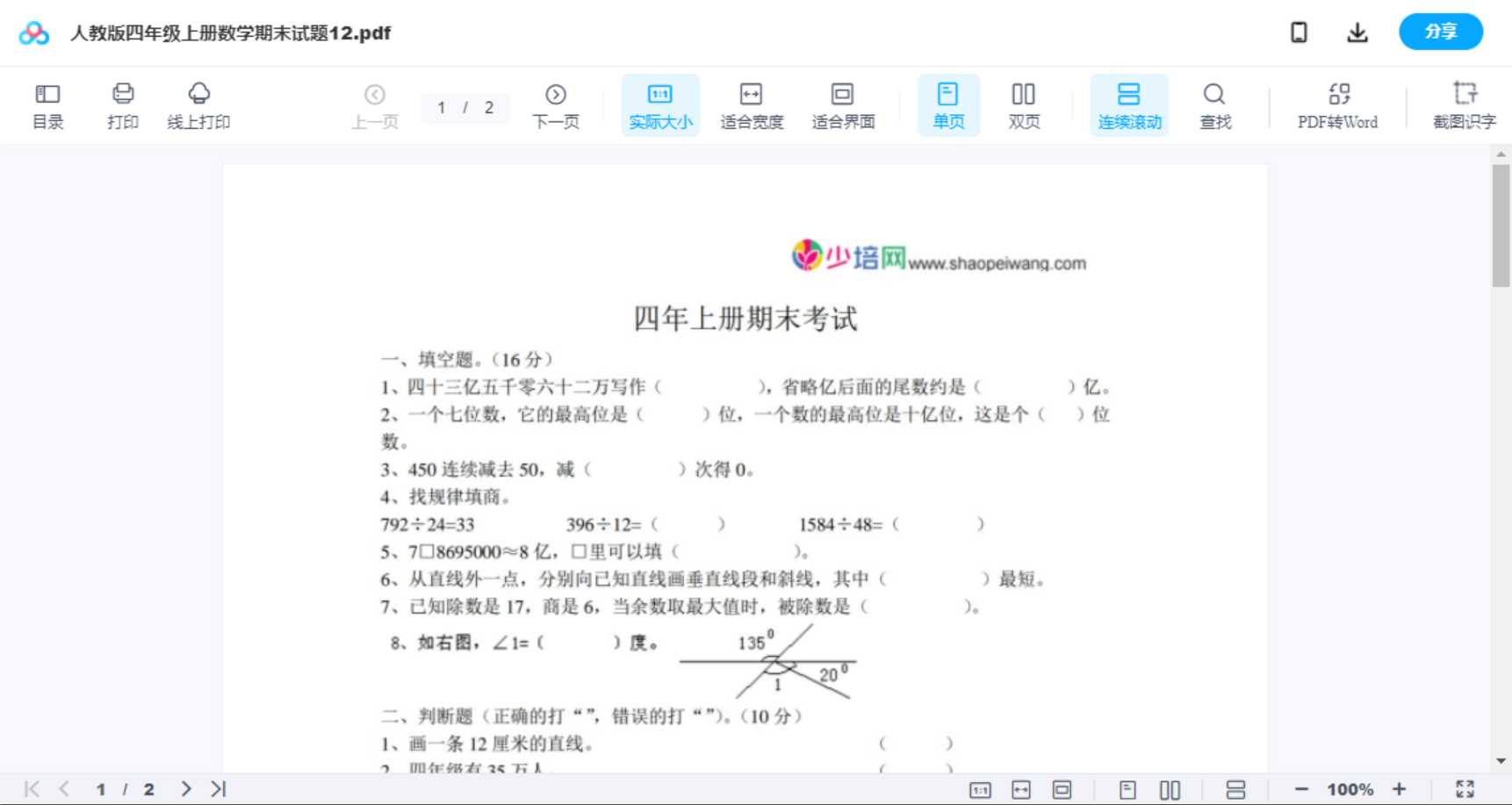Open the 目录 (table of contents) panel
1512x805 pixels.
pos(47,104)
